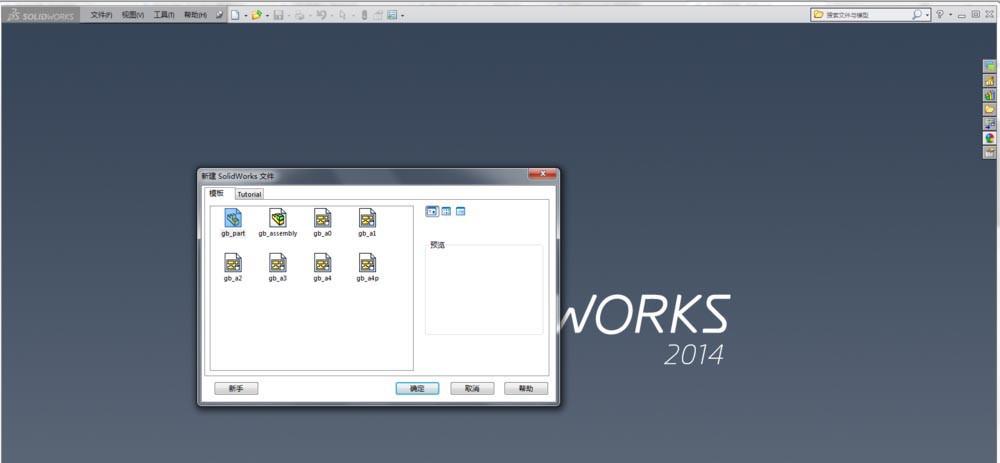Click the Undo toolbar icon
Image resolution: width=1000 pixels, height=463 pixels.
click(321, 15)
